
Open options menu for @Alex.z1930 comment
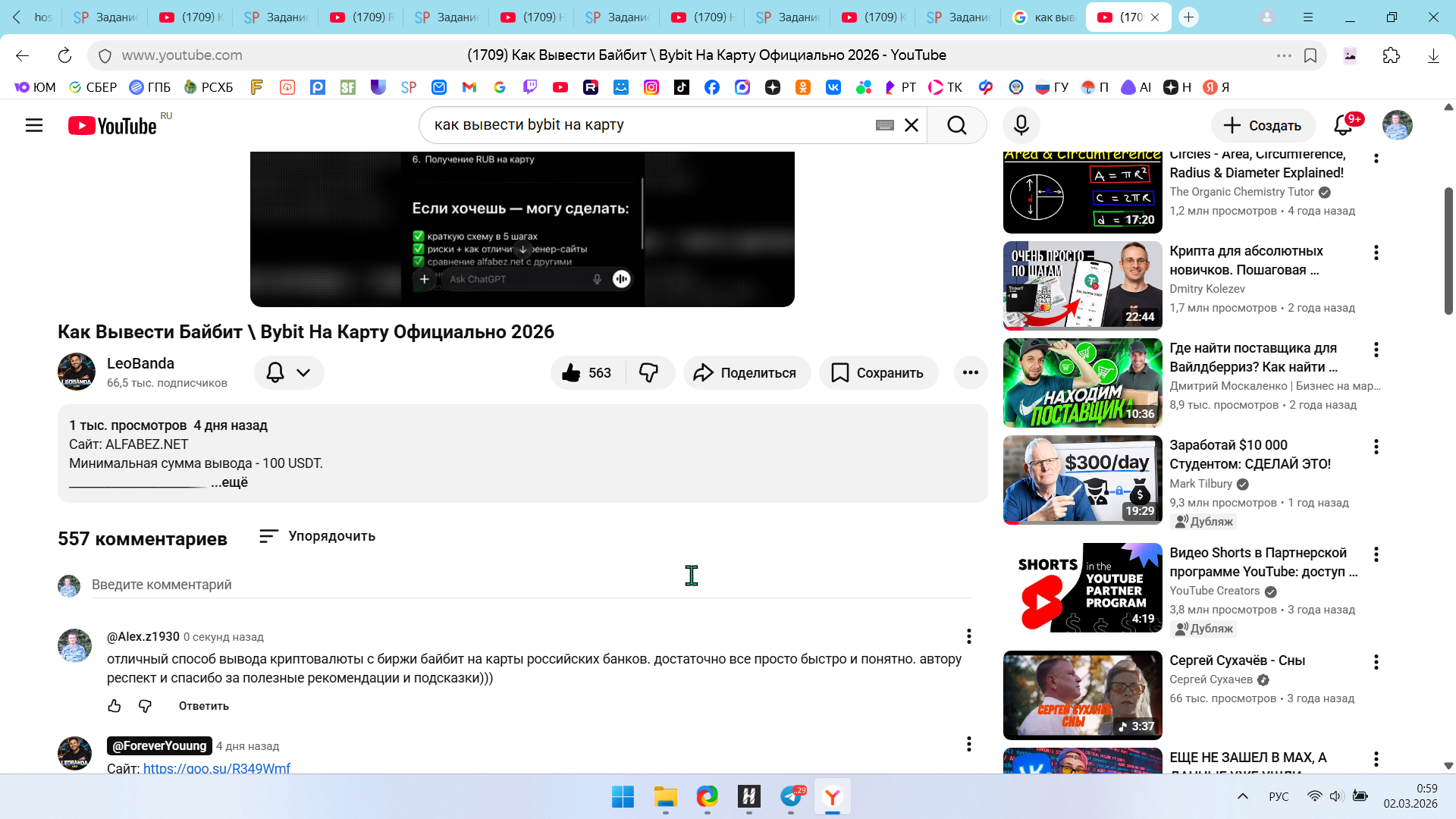tap(968, 636)
